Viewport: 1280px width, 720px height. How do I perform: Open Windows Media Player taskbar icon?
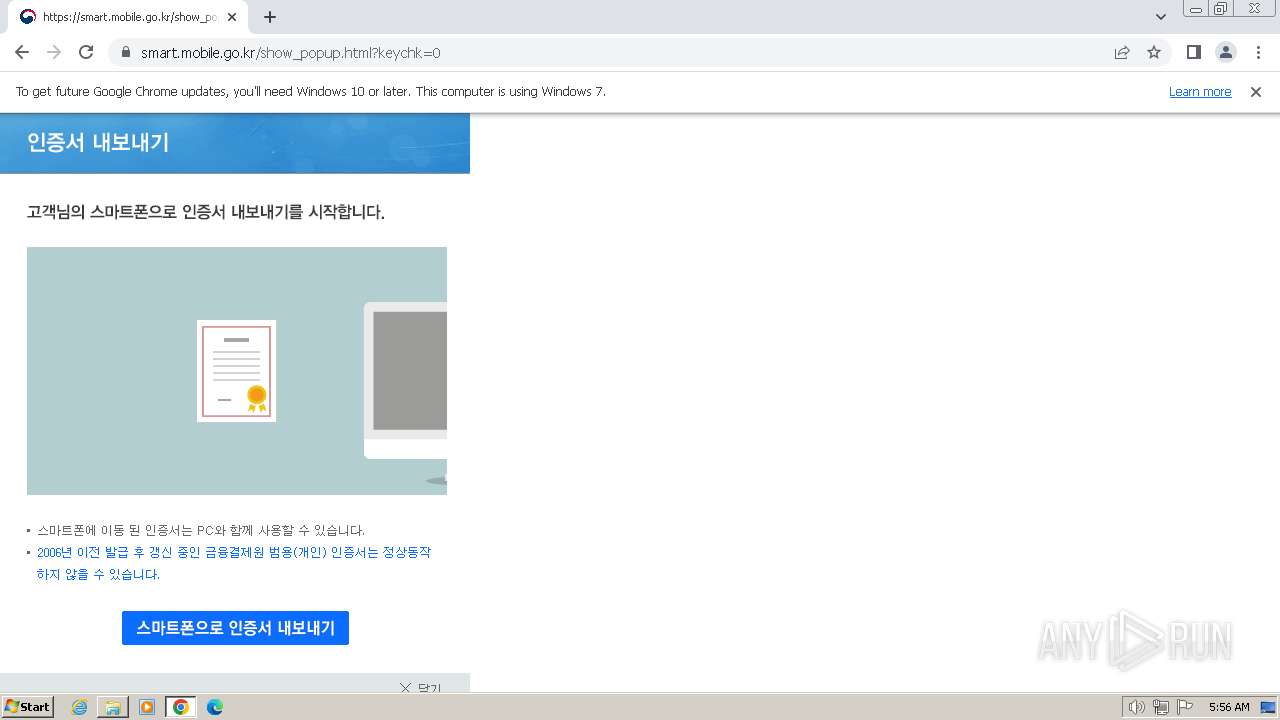click(x=147, y=707)
